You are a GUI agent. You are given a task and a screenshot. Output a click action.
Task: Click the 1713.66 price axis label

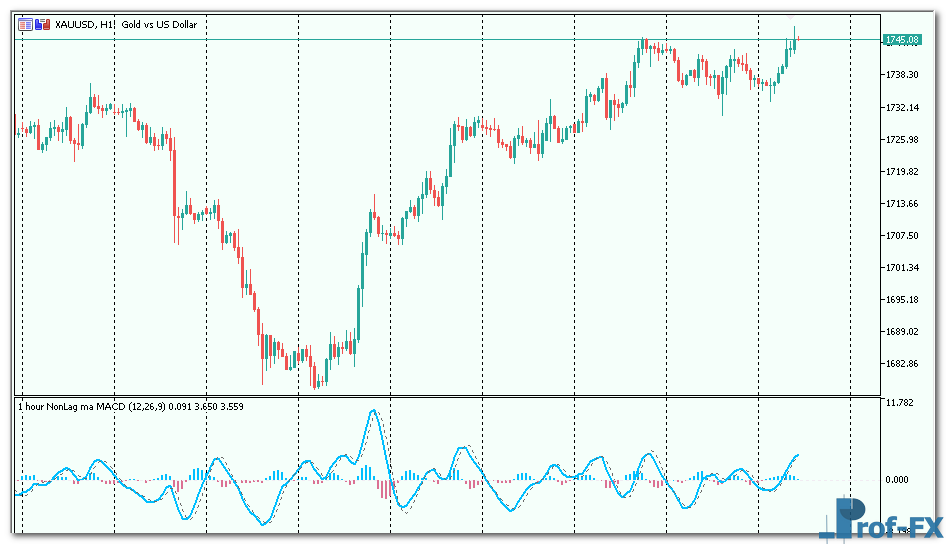pos(902,204)
